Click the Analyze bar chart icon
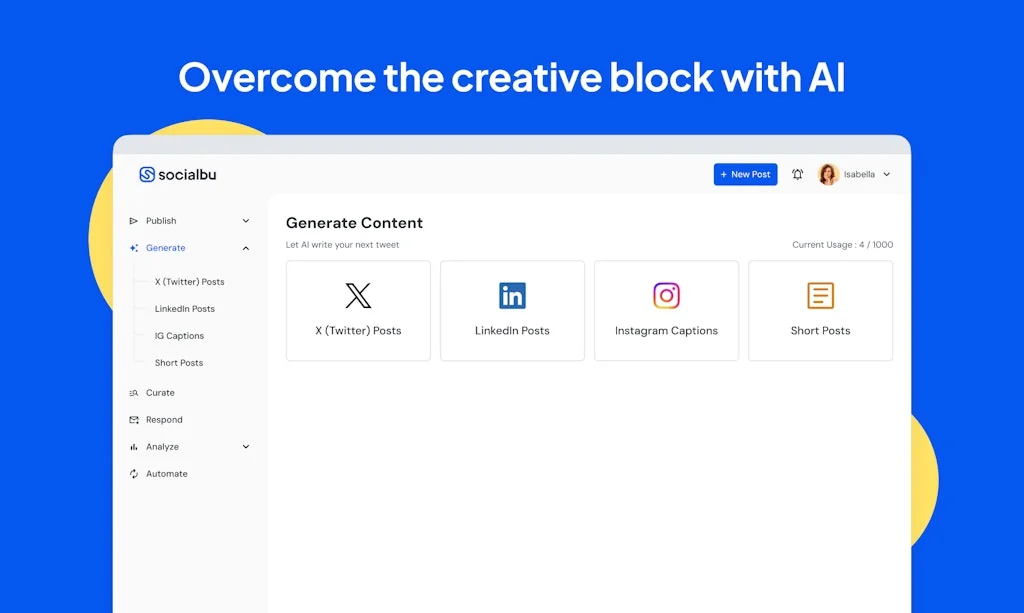This screenshot has width=1024, height=613. coord(134,447)
